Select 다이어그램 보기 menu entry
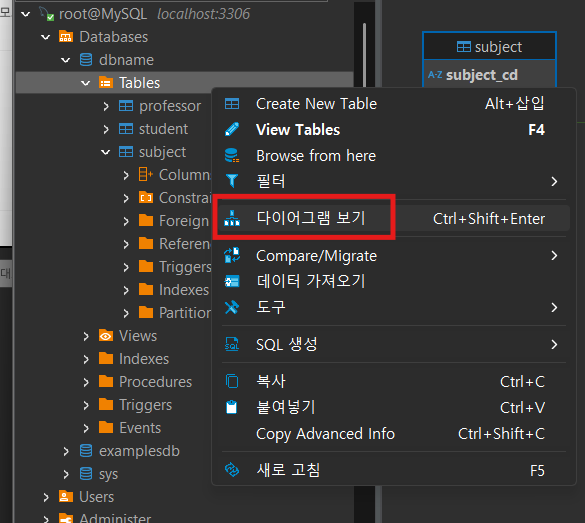585x523 pixels. 394,219
